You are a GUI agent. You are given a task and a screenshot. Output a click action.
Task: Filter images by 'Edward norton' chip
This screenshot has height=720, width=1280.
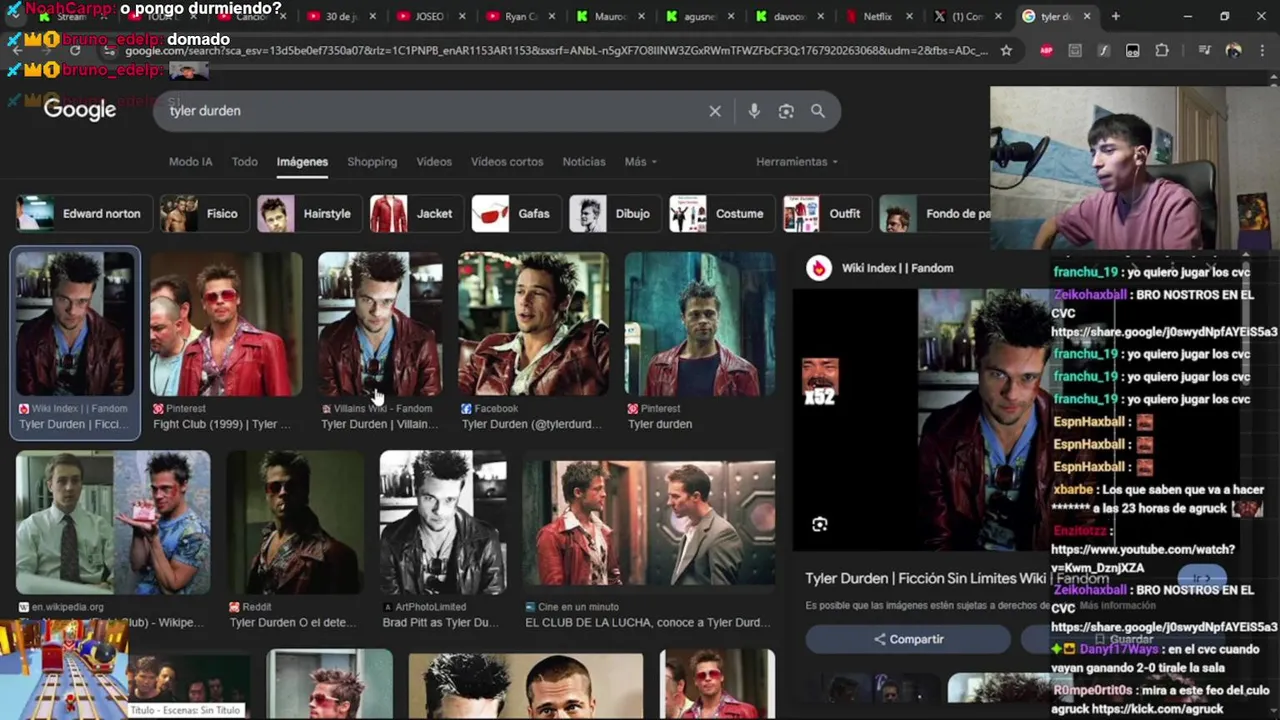[x=84, y=214]
